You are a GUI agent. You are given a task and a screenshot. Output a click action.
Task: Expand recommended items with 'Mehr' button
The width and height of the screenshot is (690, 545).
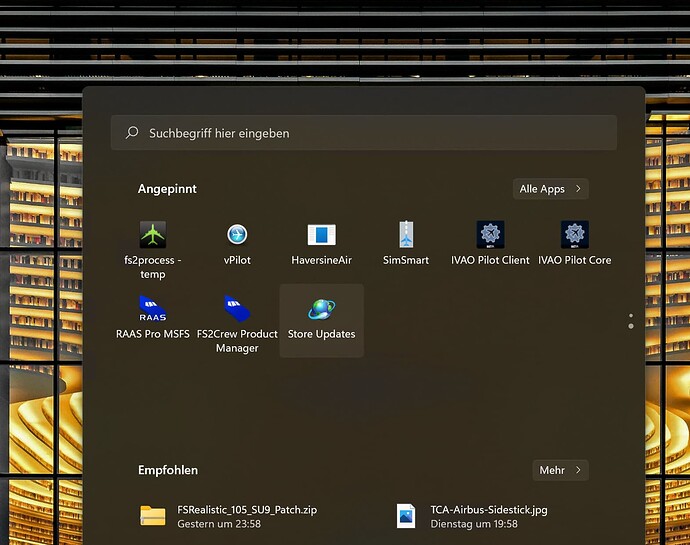click(560, 470)
